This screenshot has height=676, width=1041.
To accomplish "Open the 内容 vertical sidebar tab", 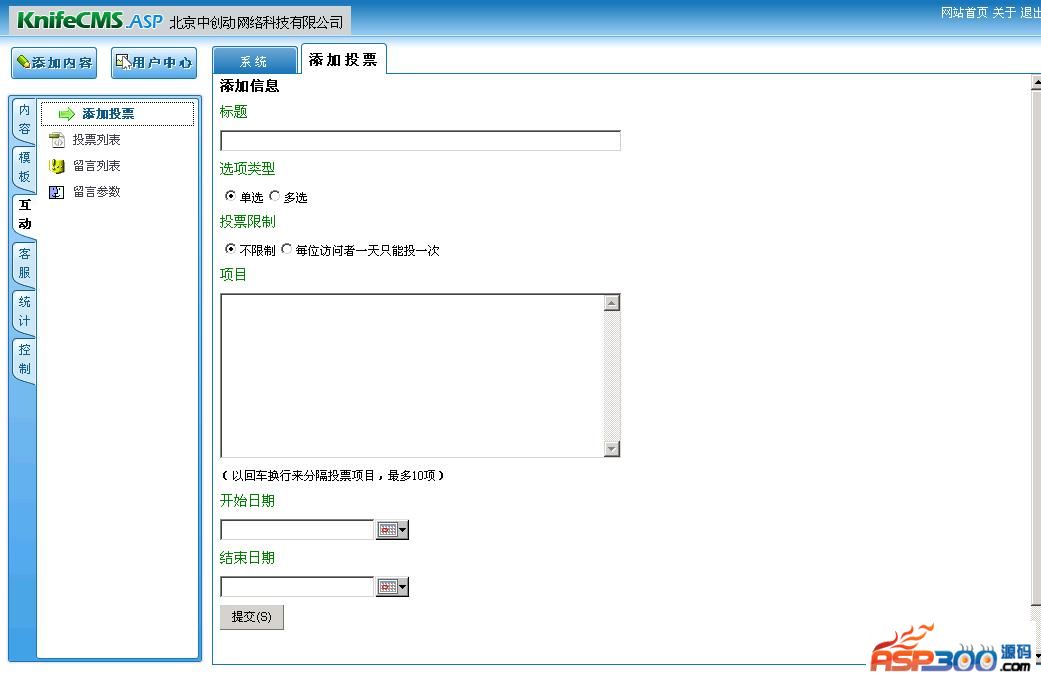I will (24, 120).
